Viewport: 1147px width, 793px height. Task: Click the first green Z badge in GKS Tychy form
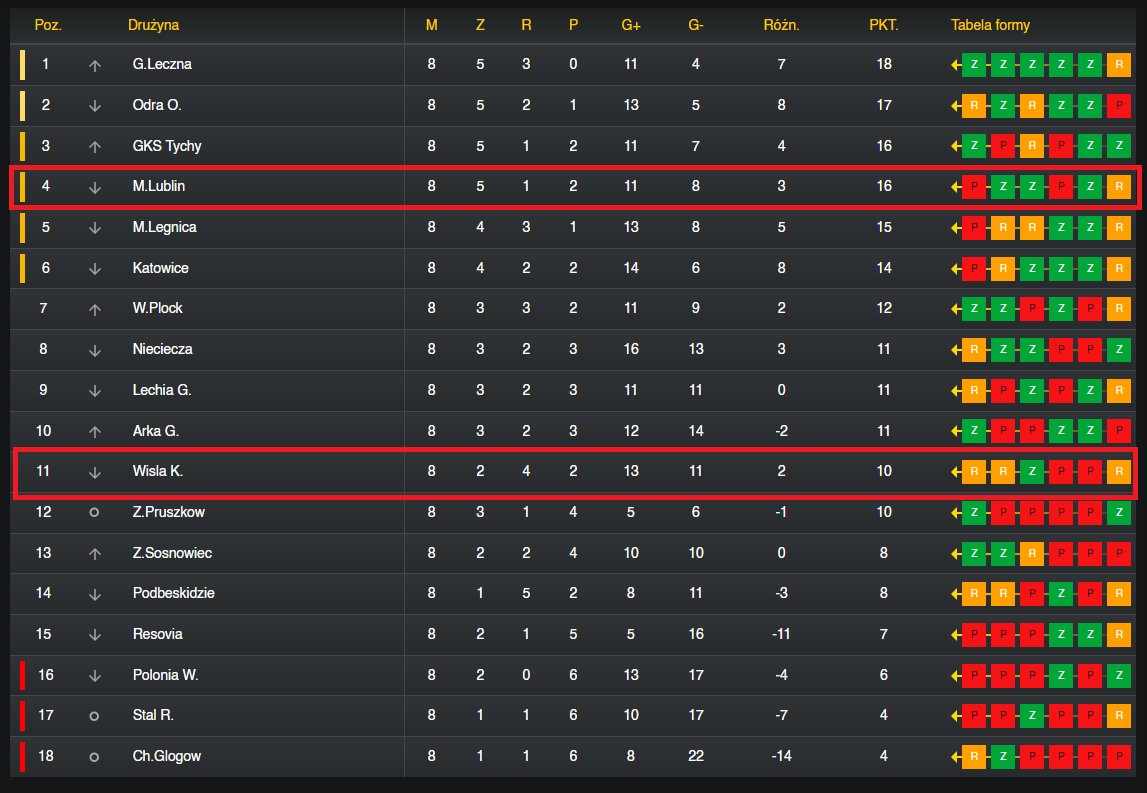click(974, 146)
